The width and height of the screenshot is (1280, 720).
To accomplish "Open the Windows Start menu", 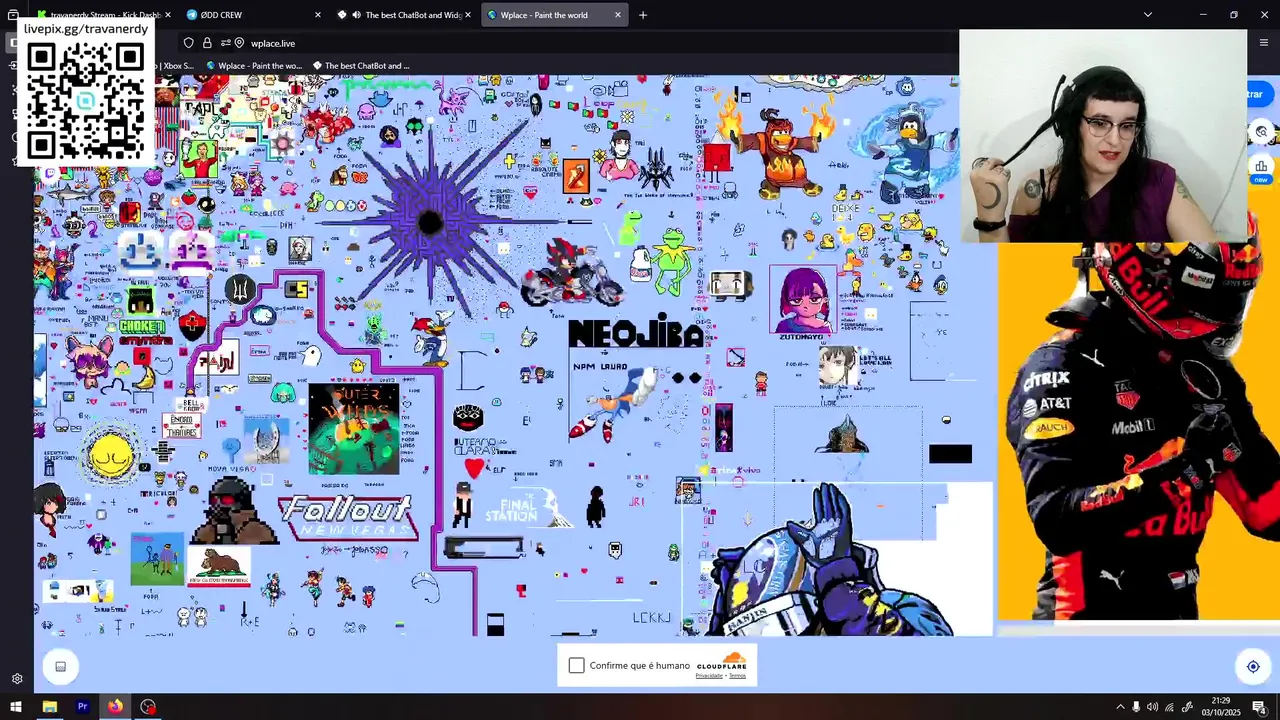I will click(15, 707).
